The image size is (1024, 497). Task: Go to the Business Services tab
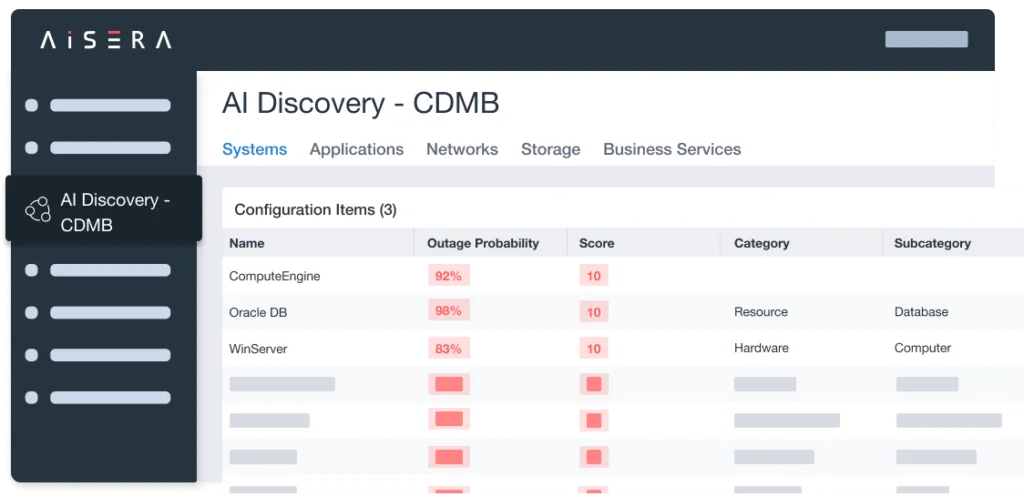671,149
